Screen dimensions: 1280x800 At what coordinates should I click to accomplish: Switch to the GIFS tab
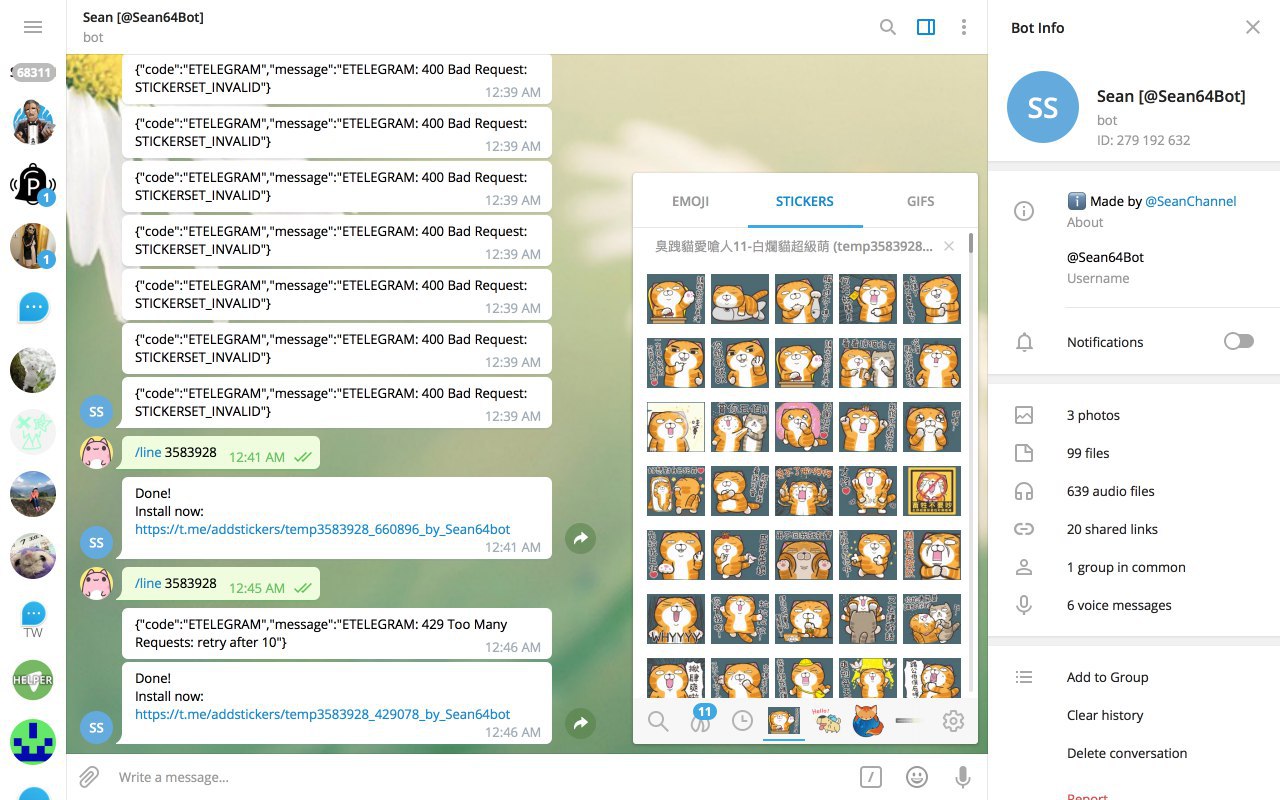920,201
